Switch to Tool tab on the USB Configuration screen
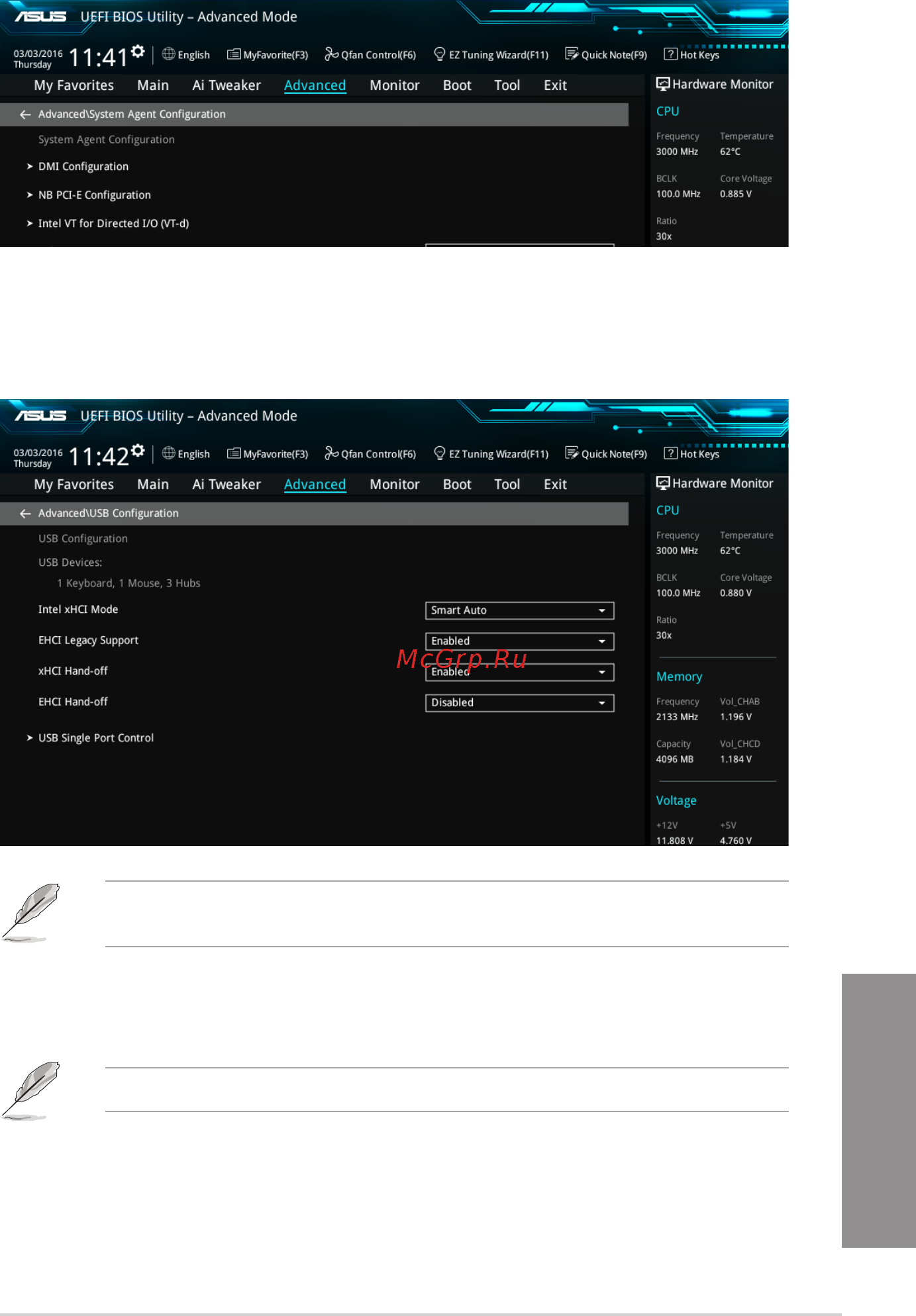 pyautogui.click(x=507, y=485)
